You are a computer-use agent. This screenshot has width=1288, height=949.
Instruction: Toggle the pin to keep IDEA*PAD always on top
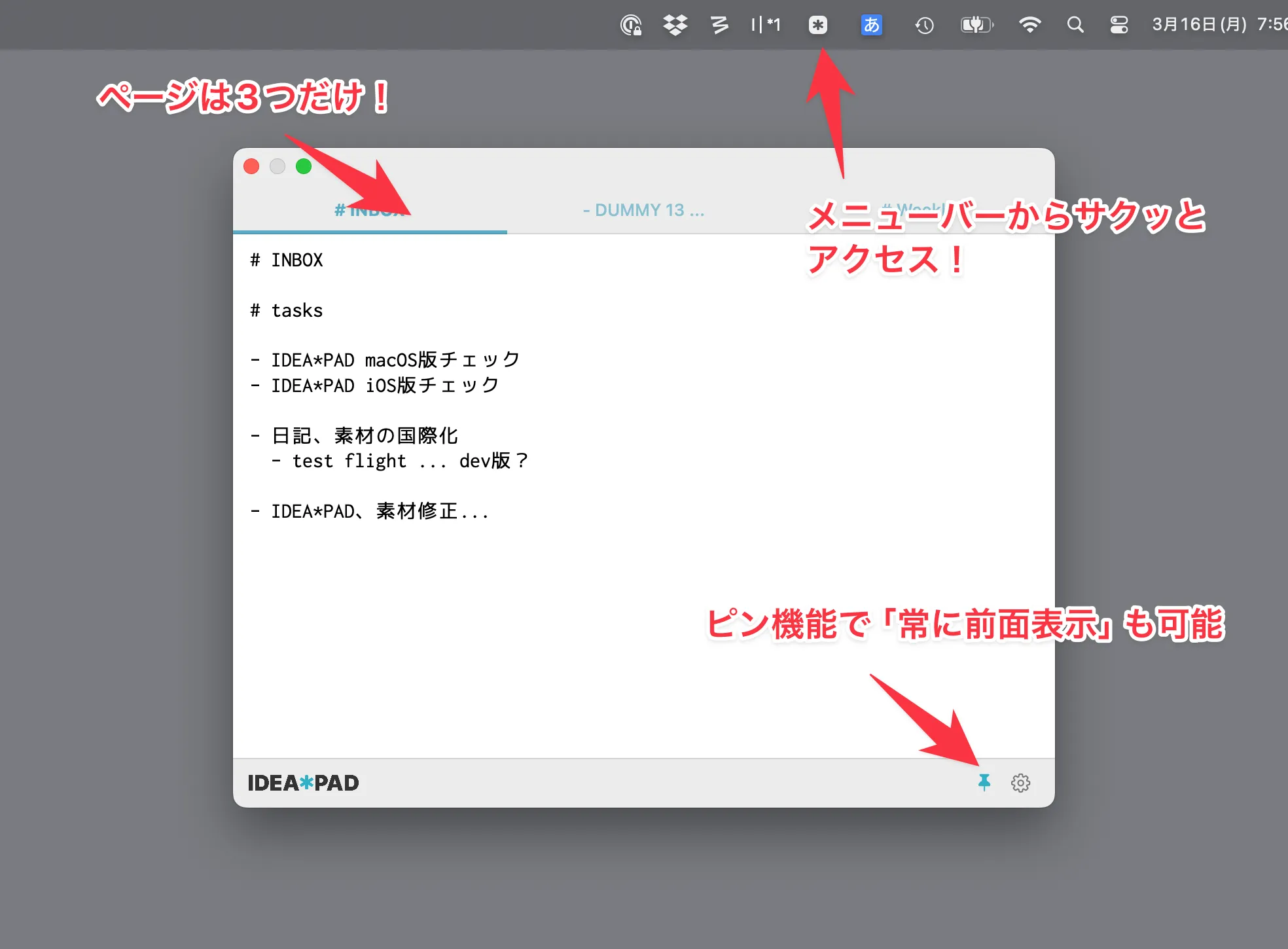(x=984, y=782)
